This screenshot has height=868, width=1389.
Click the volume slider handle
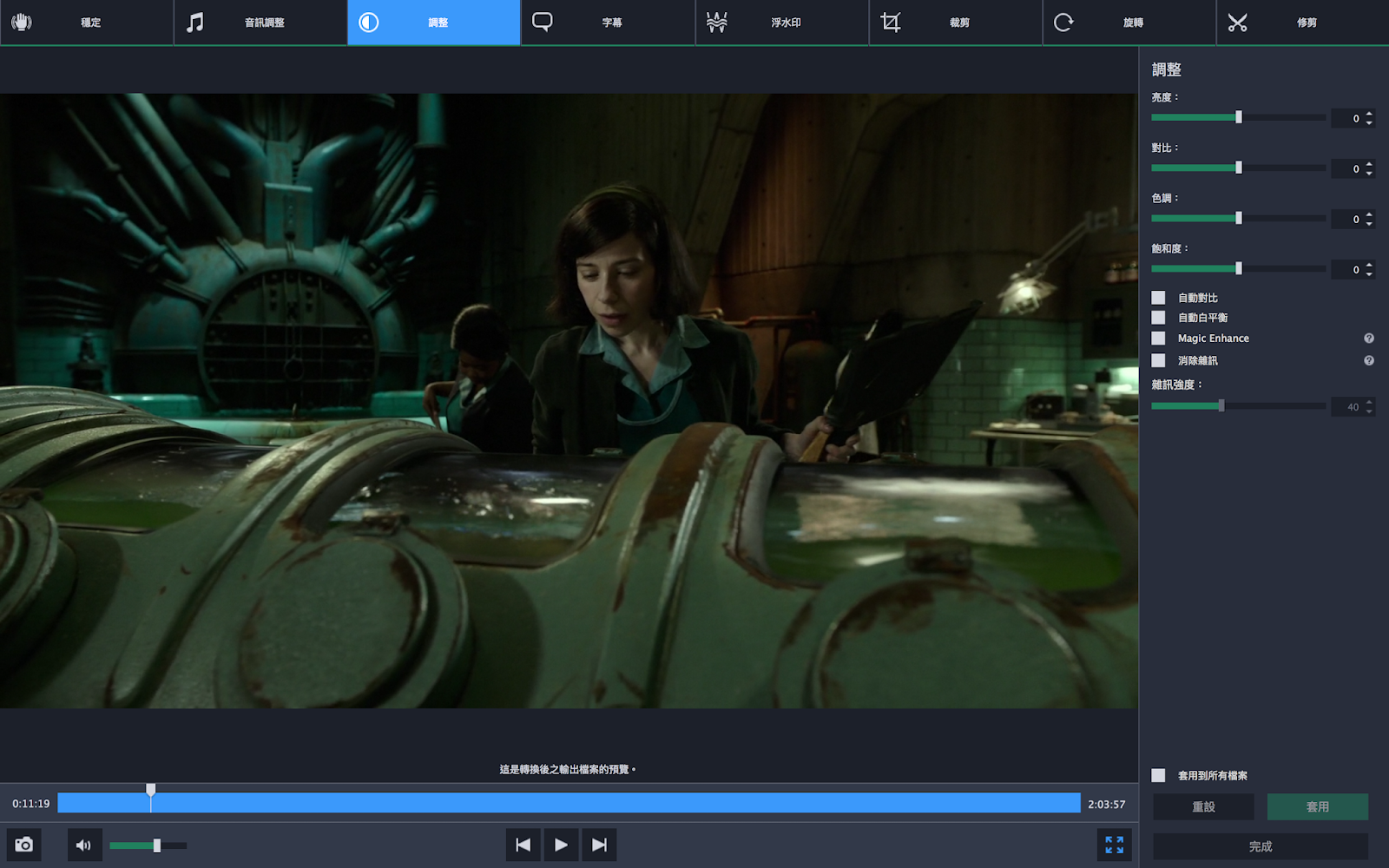click(x=157, y=845)
